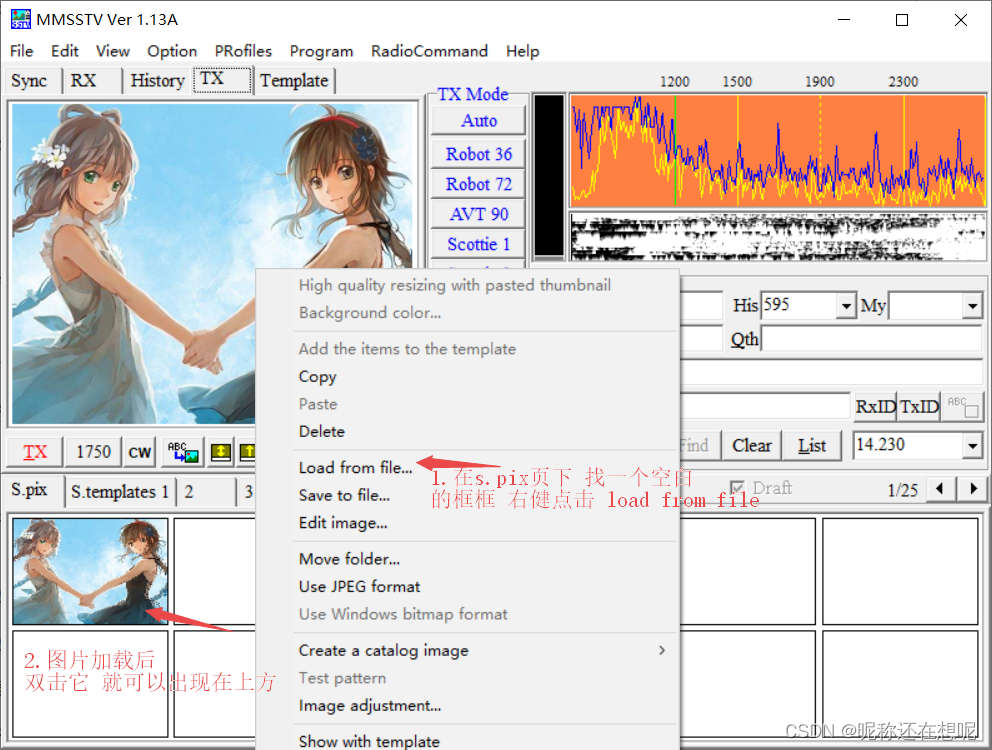The height and width of the screenshot is (750, 992).
Task: Click the Qth input field
Action: (871, 339)
